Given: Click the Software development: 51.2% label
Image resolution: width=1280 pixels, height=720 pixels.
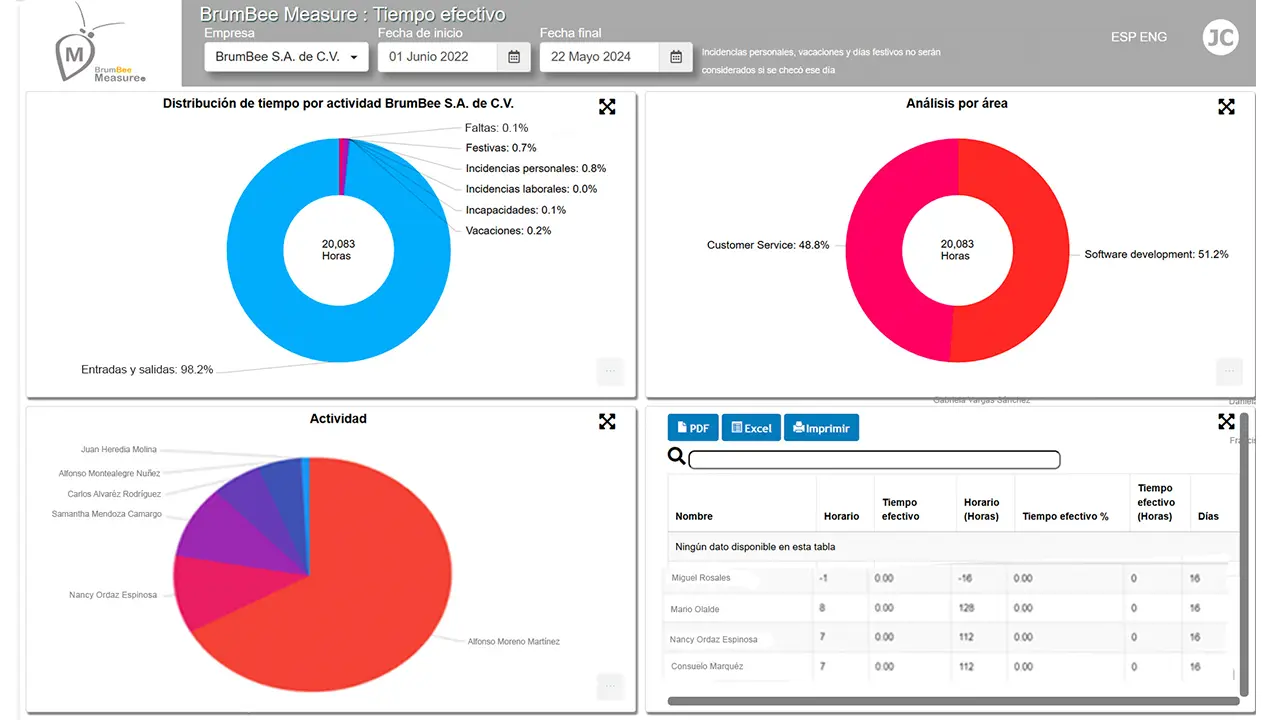Looking at the screenshot, I should coord(1157,255).
